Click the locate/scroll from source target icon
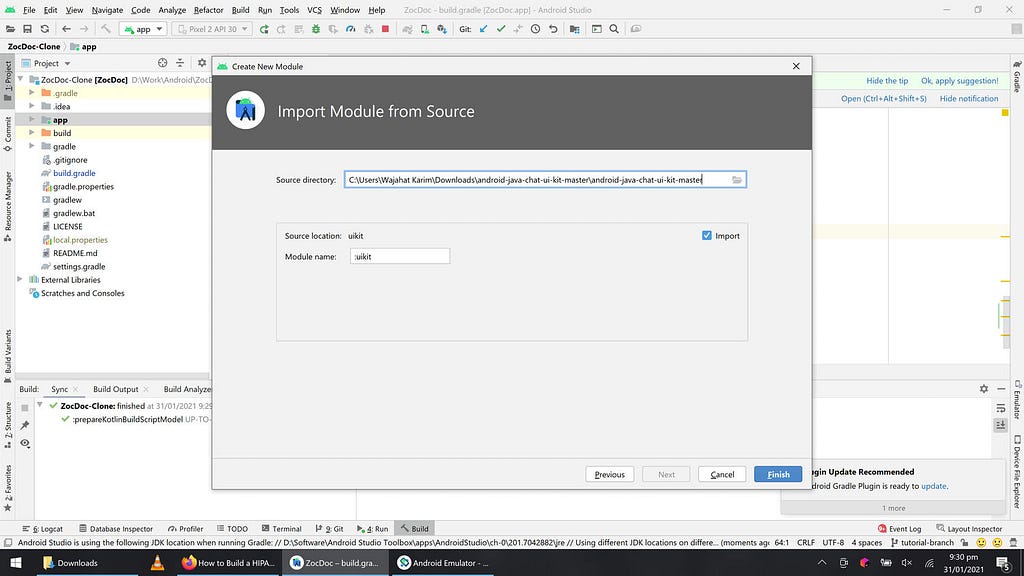 click(x=163, y=63)
